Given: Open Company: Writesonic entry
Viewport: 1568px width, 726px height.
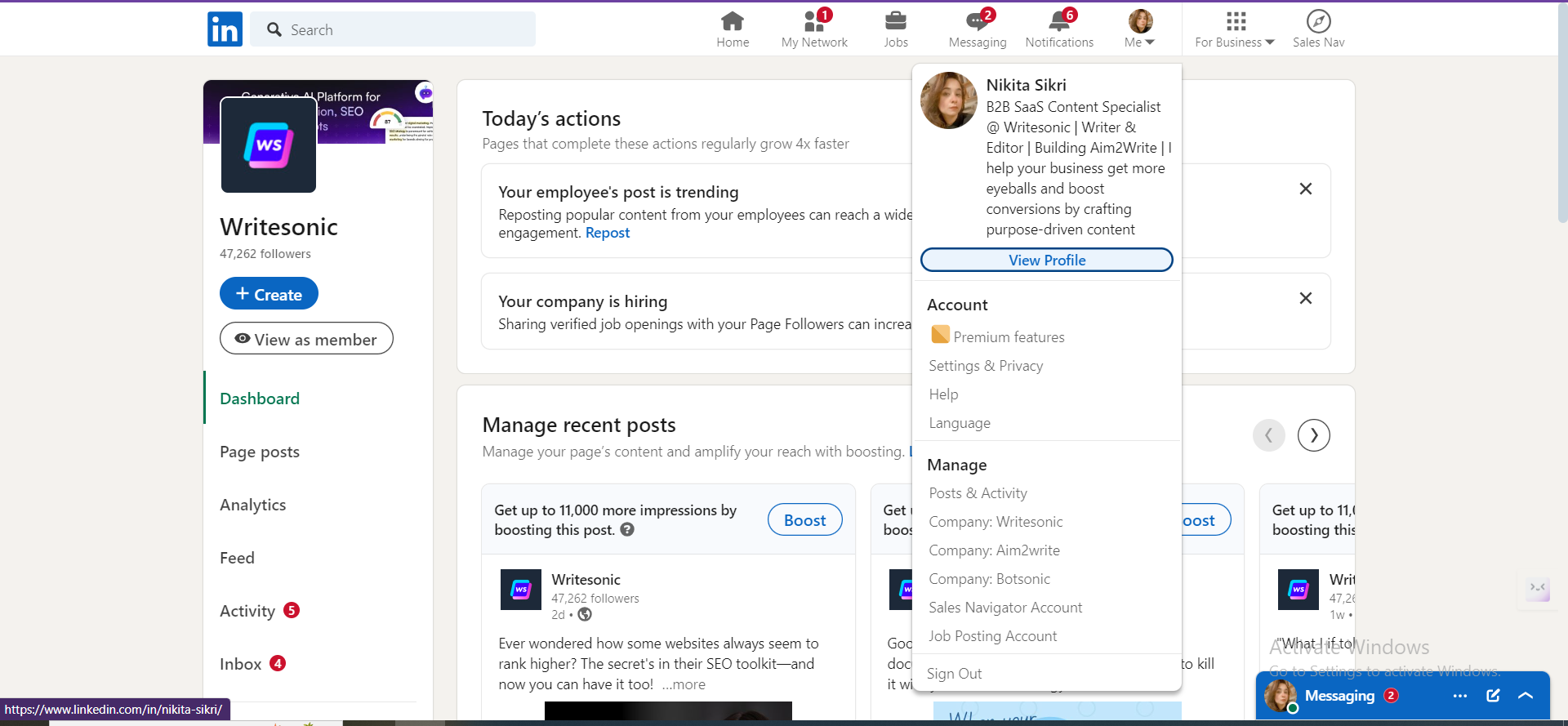Looking at the screenshot, I should [996, 522].
